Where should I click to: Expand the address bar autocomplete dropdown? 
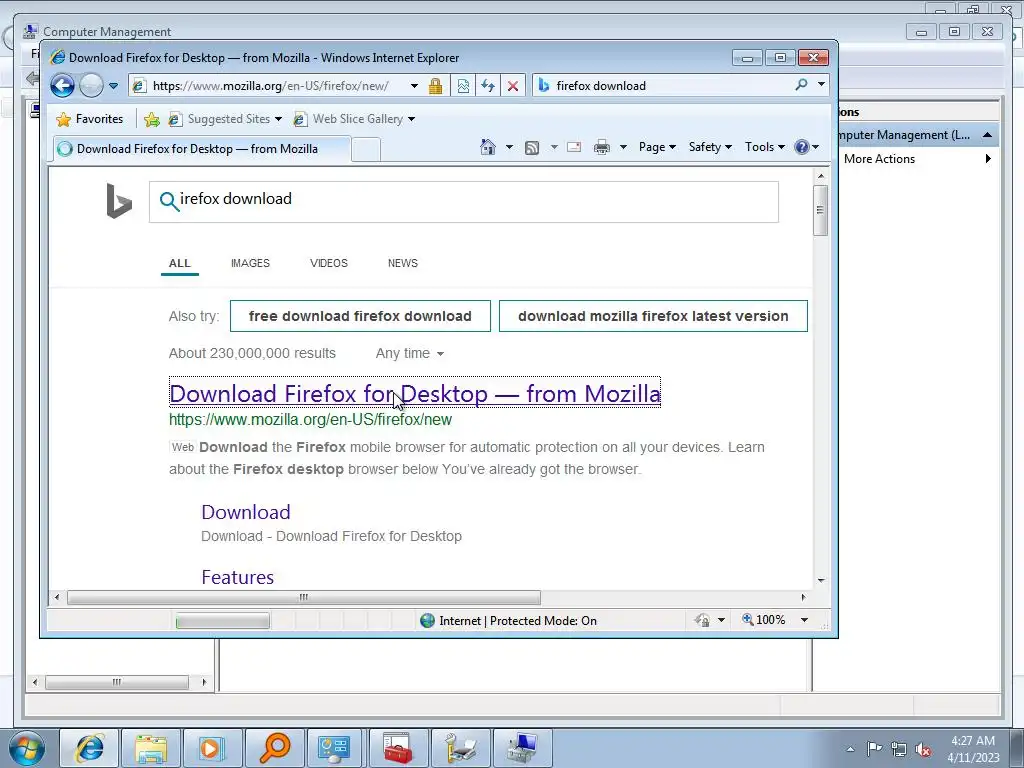pyautogui.click(x=414, y=86)
